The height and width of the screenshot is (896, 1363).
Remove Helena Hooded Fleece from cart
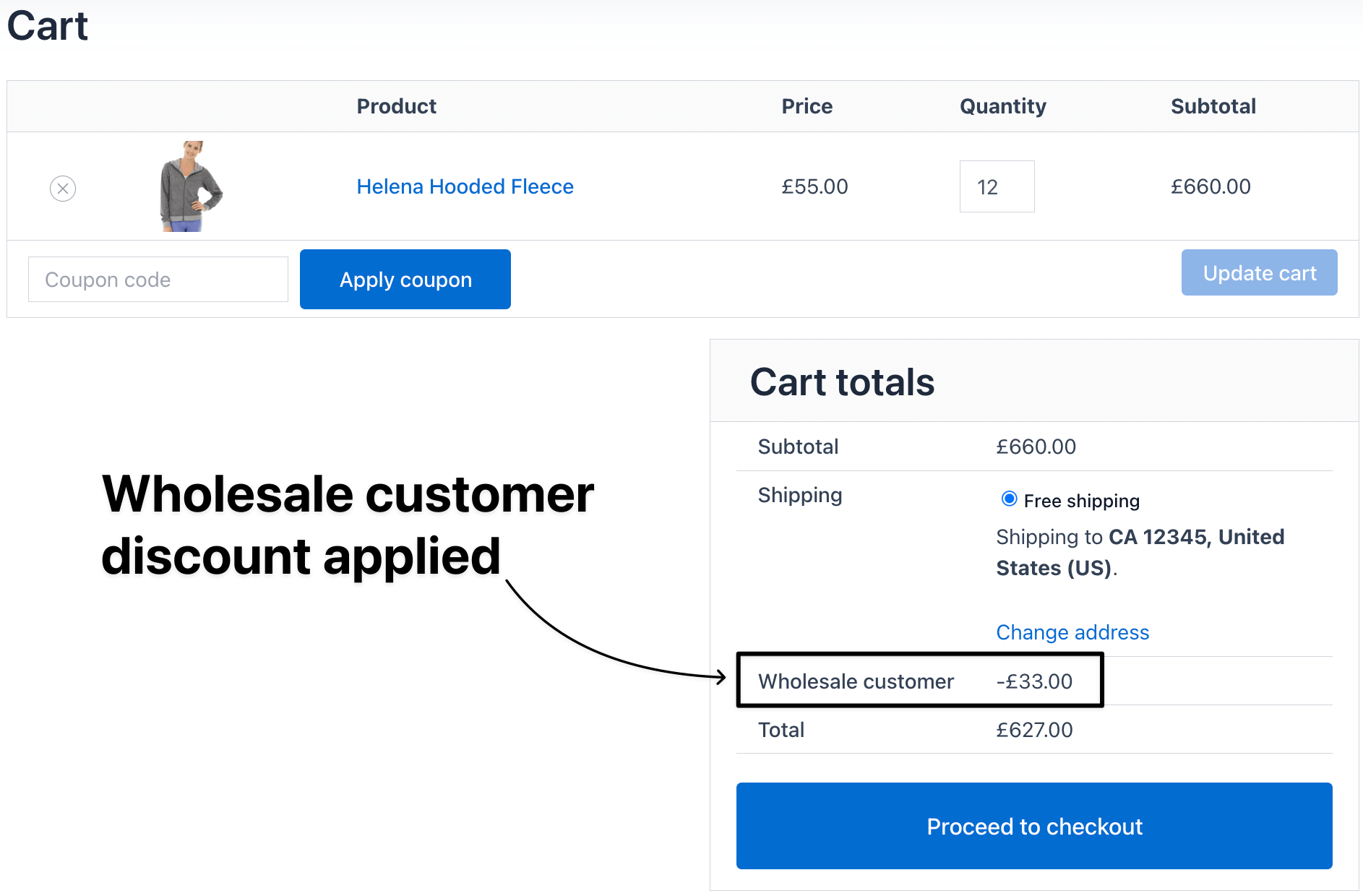click(x=63, y=189)
